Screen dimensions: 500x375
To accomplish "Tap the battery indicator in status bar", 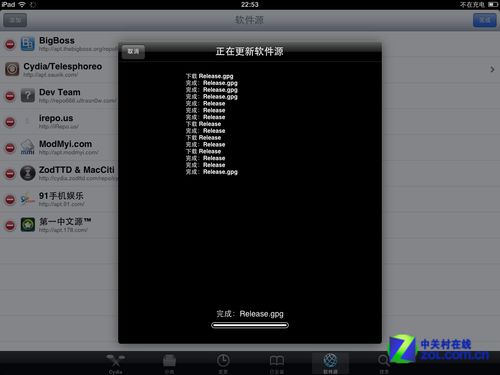I will click(493, 5).
